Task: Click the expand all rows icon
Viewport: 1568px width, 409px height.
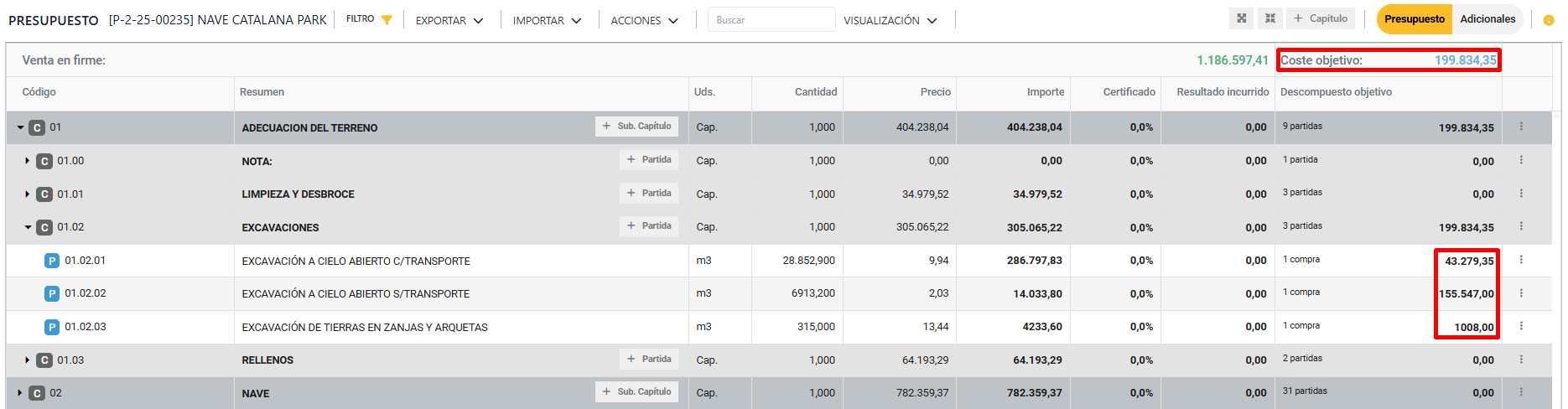Action: click(1242, 18)
